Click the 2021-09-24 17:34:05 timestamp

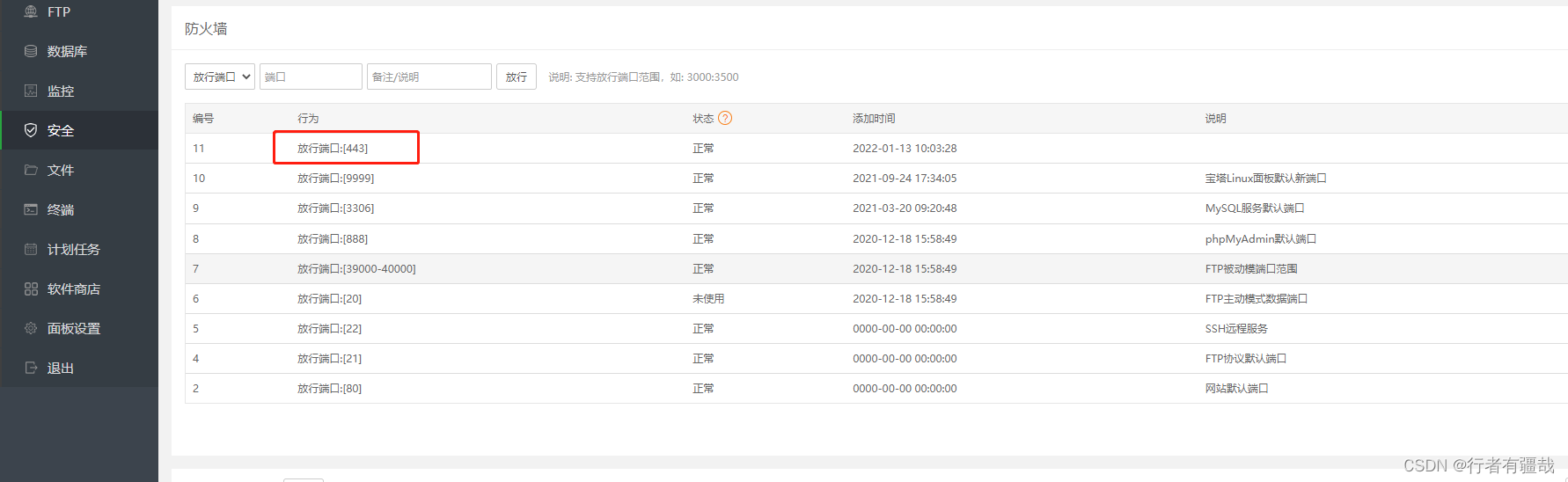click(905, 178)
